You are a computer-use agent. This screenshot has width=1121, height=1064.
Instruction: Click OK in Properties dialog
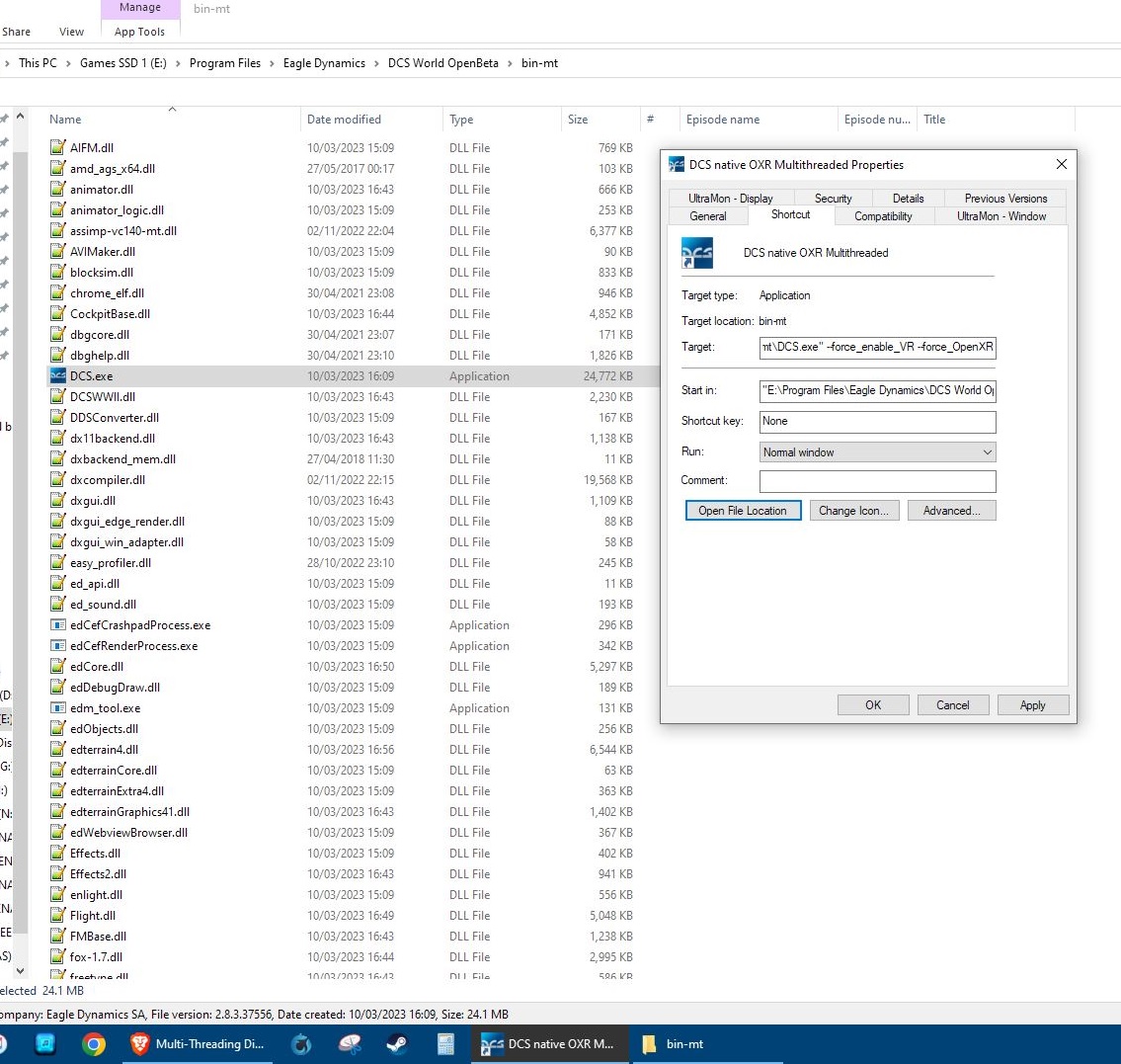[873, 705]
